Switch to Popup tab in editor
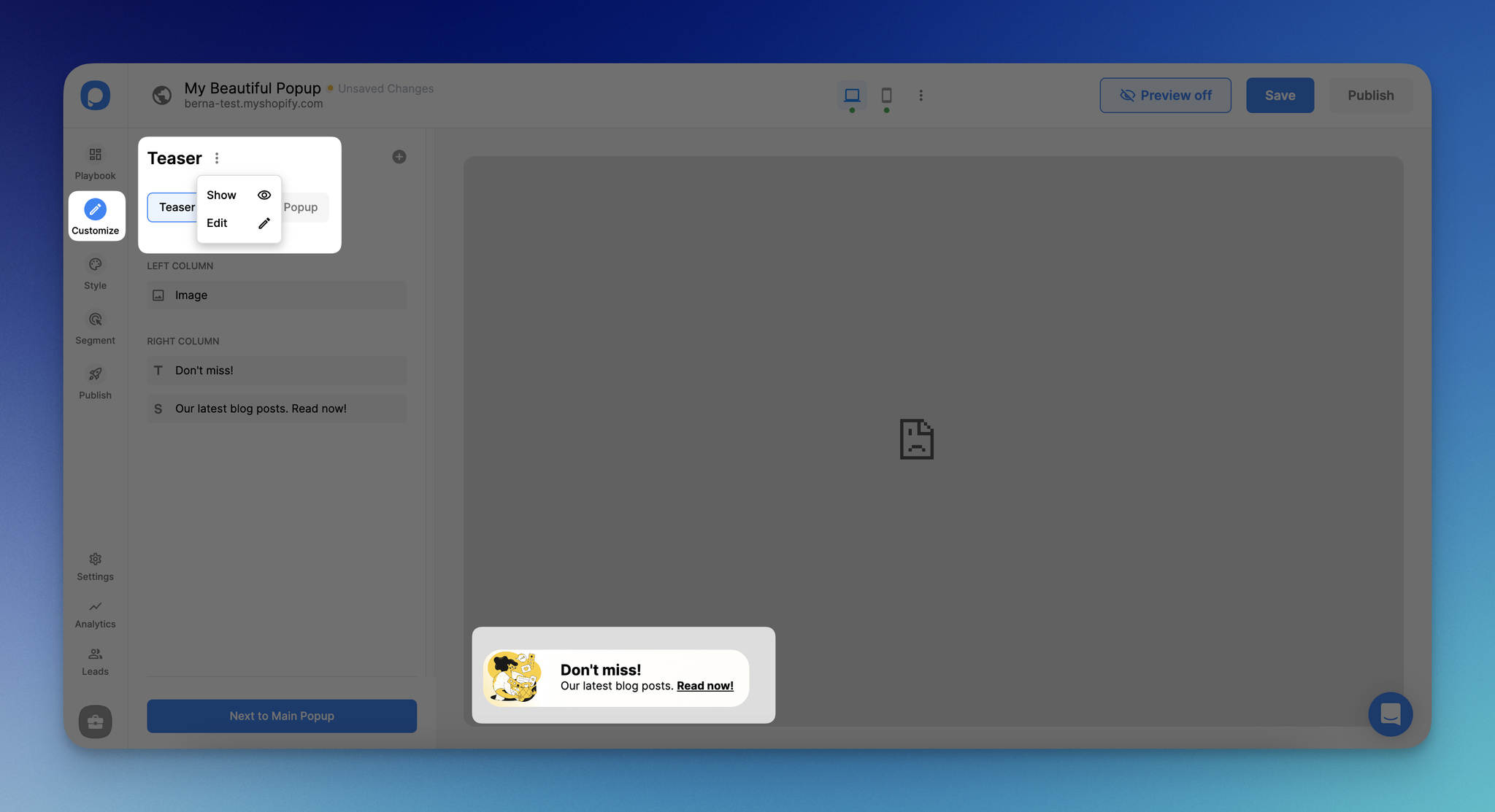Image resolution: width=1495 pixels, height=812 pixels. (x=300, y=207)
